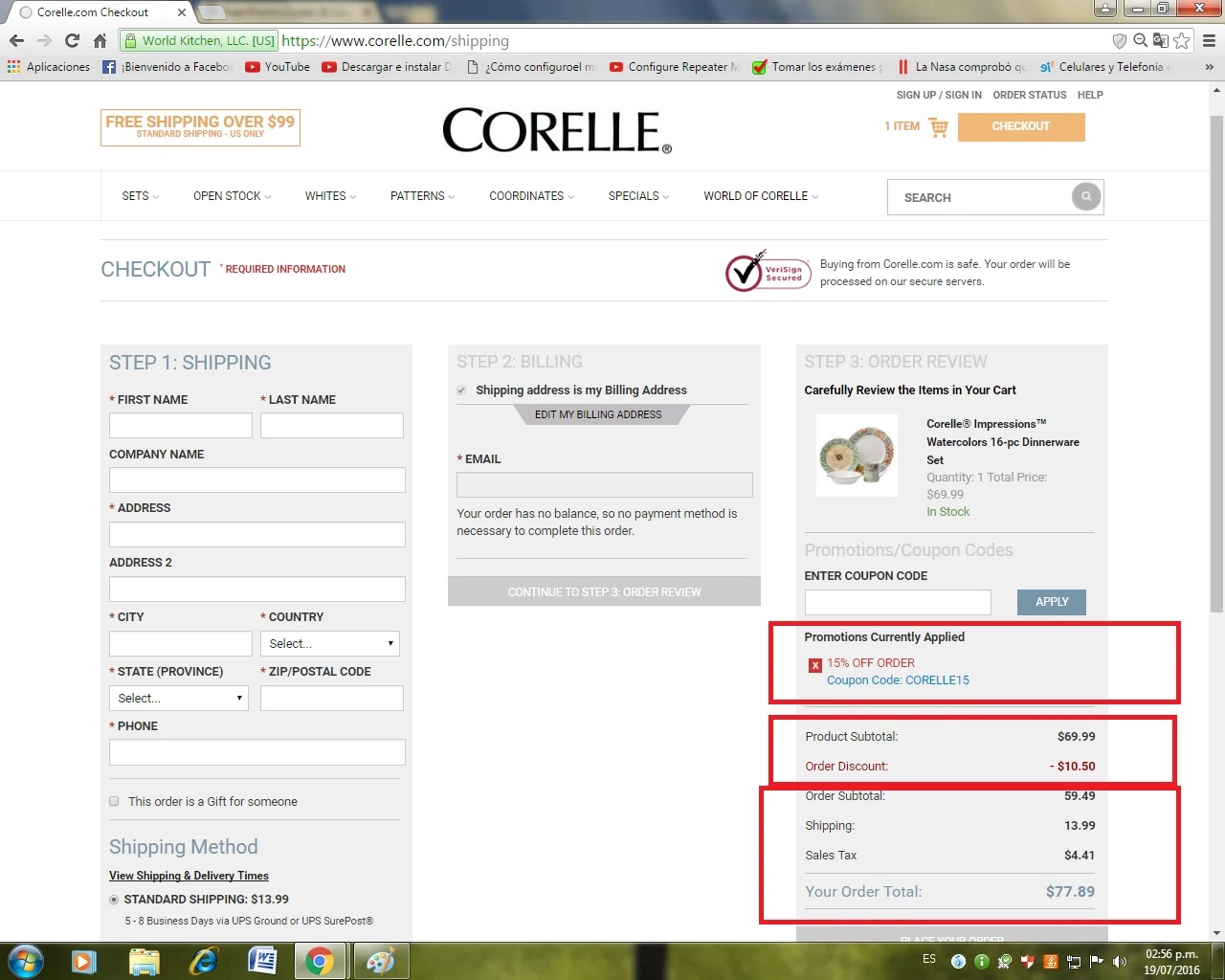
Task: Click the shield icon in address bar
Action: [x=1119, y=40]
